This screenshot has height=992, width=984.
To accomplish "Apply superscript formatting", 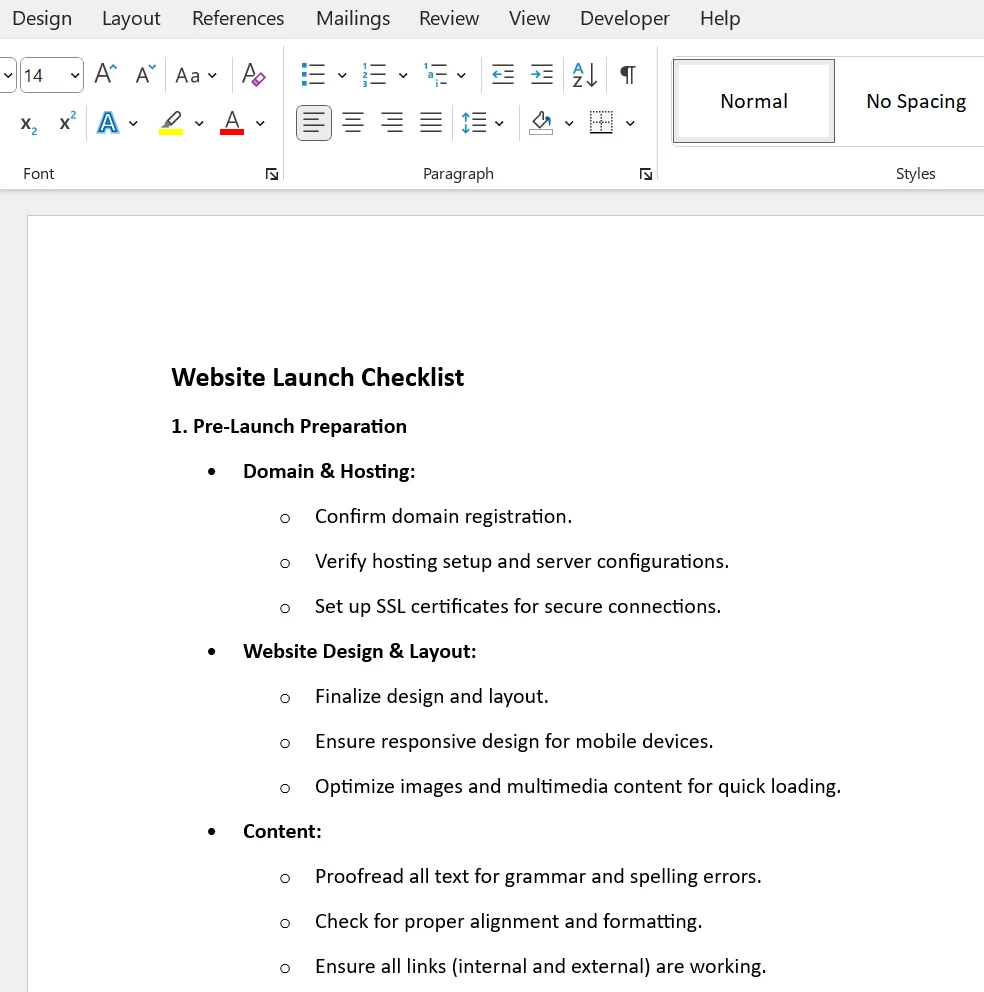I will (x=67, y=122).
